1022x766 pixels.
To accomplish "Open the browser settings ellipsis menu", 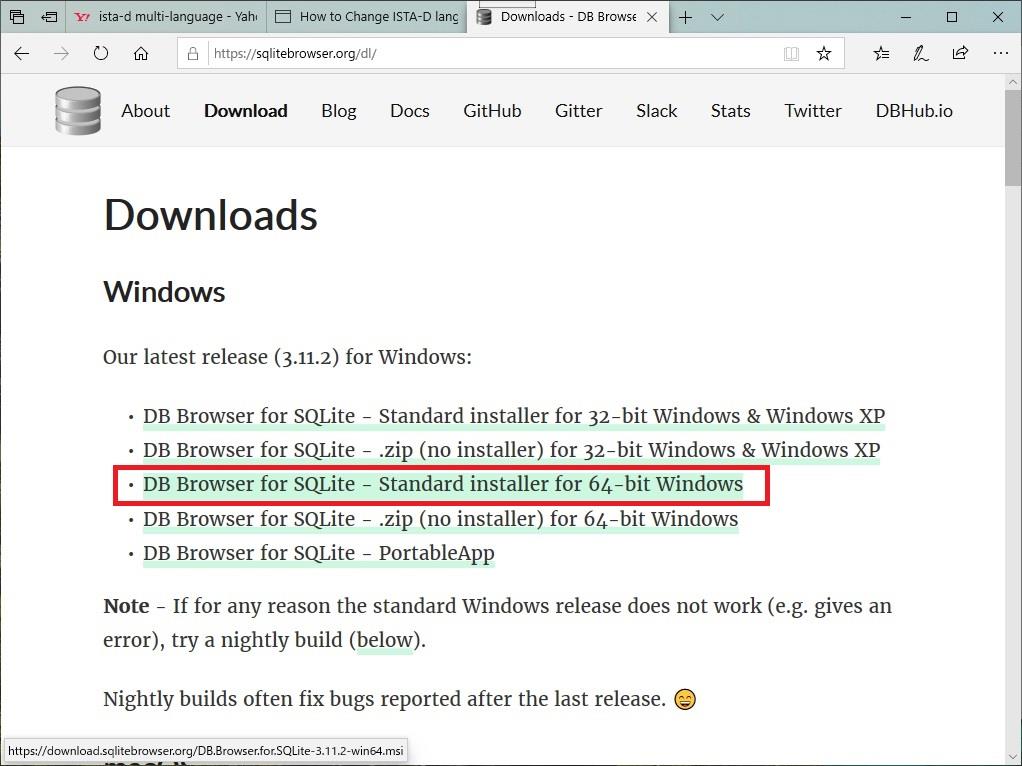I will (1000, 53).
